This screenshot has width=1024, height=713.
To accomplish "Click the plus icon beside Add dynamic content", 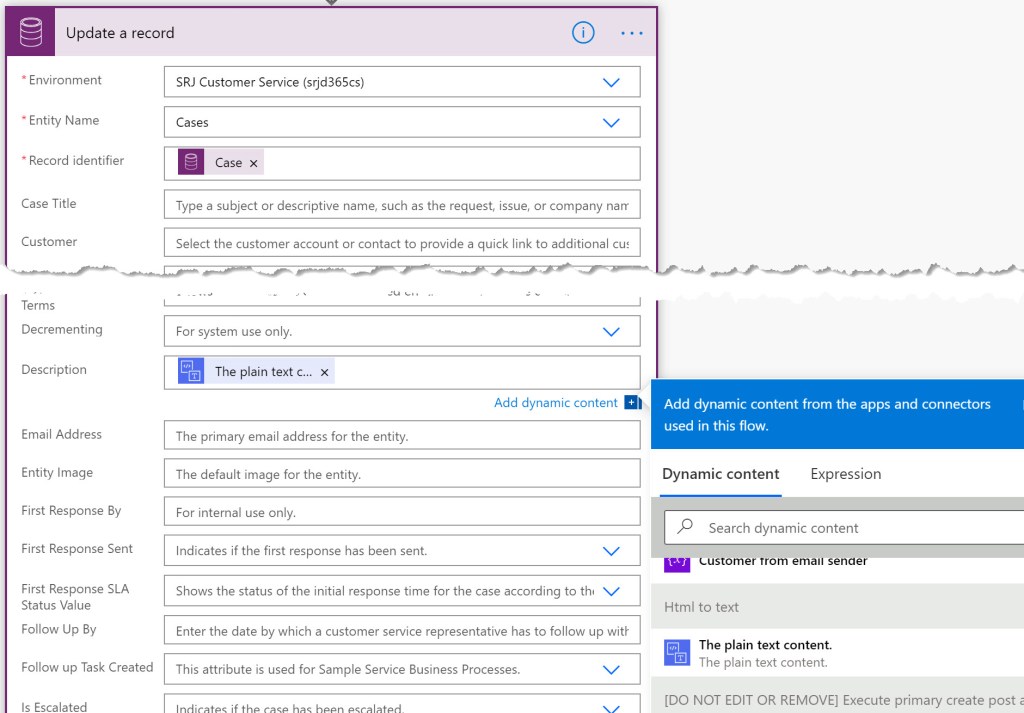I will 632,403.
